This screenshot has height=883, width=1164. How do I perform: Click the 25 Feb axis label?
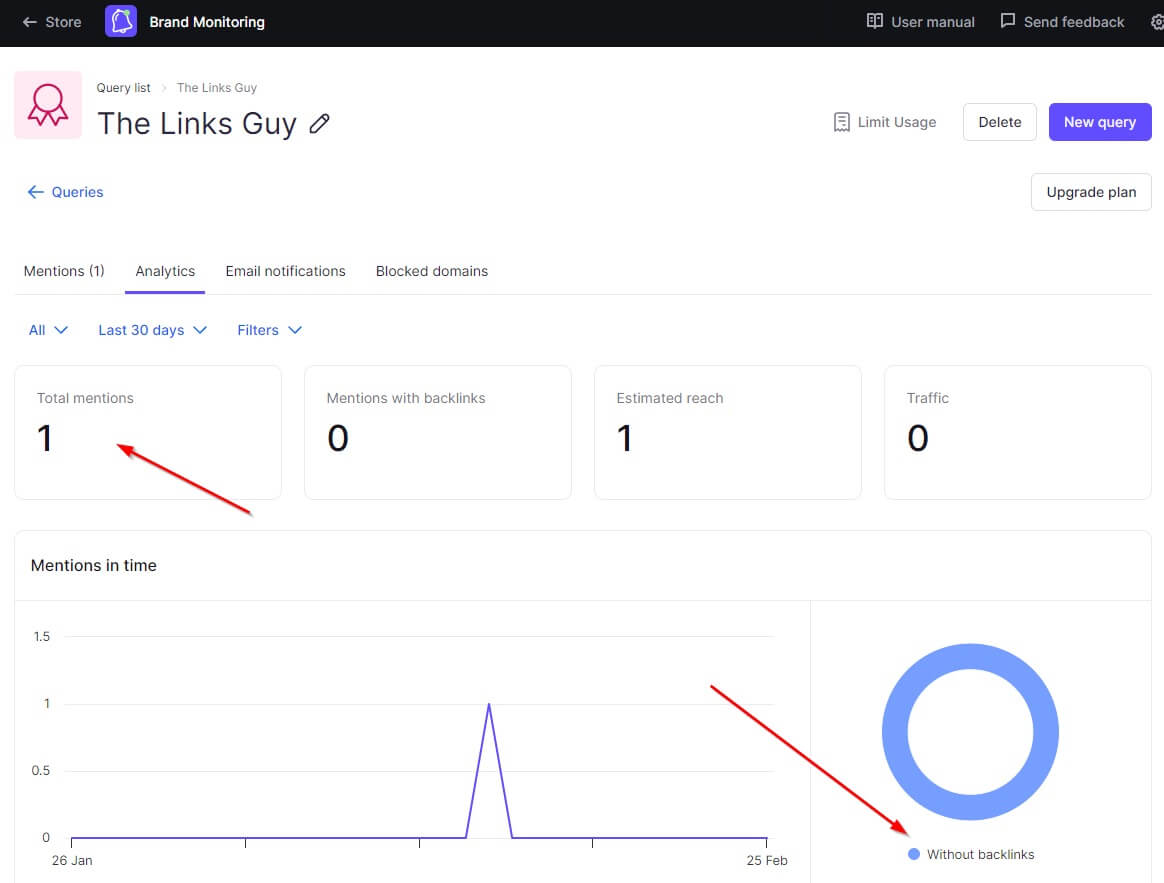767,860
